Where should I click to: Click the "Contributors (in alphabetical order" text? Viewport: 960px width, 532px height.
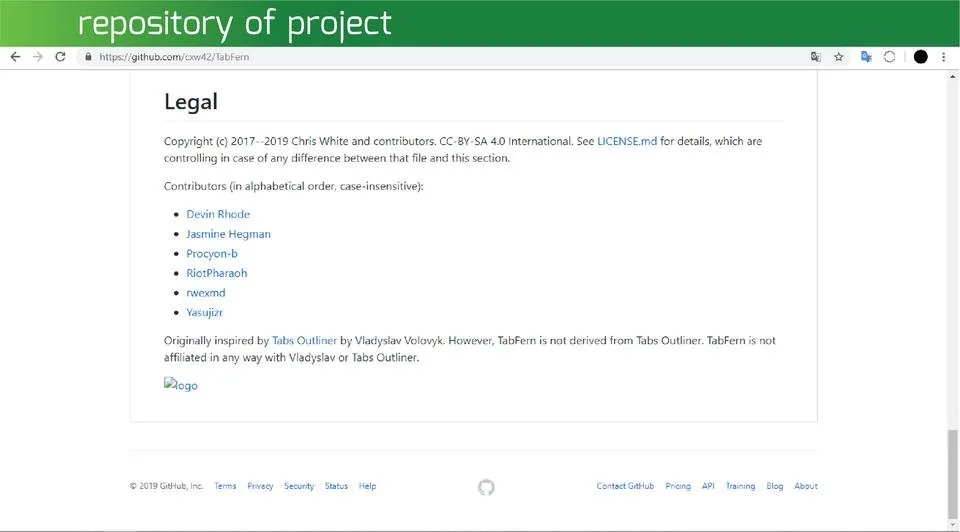pyautogui.click(x=249, y=186)
